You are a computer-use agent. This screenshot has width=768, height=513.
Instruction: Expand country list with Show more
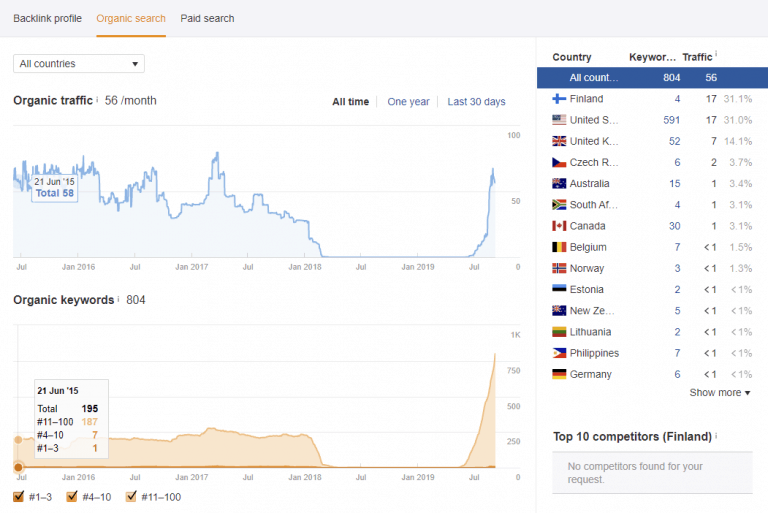[x=719, y=393]
